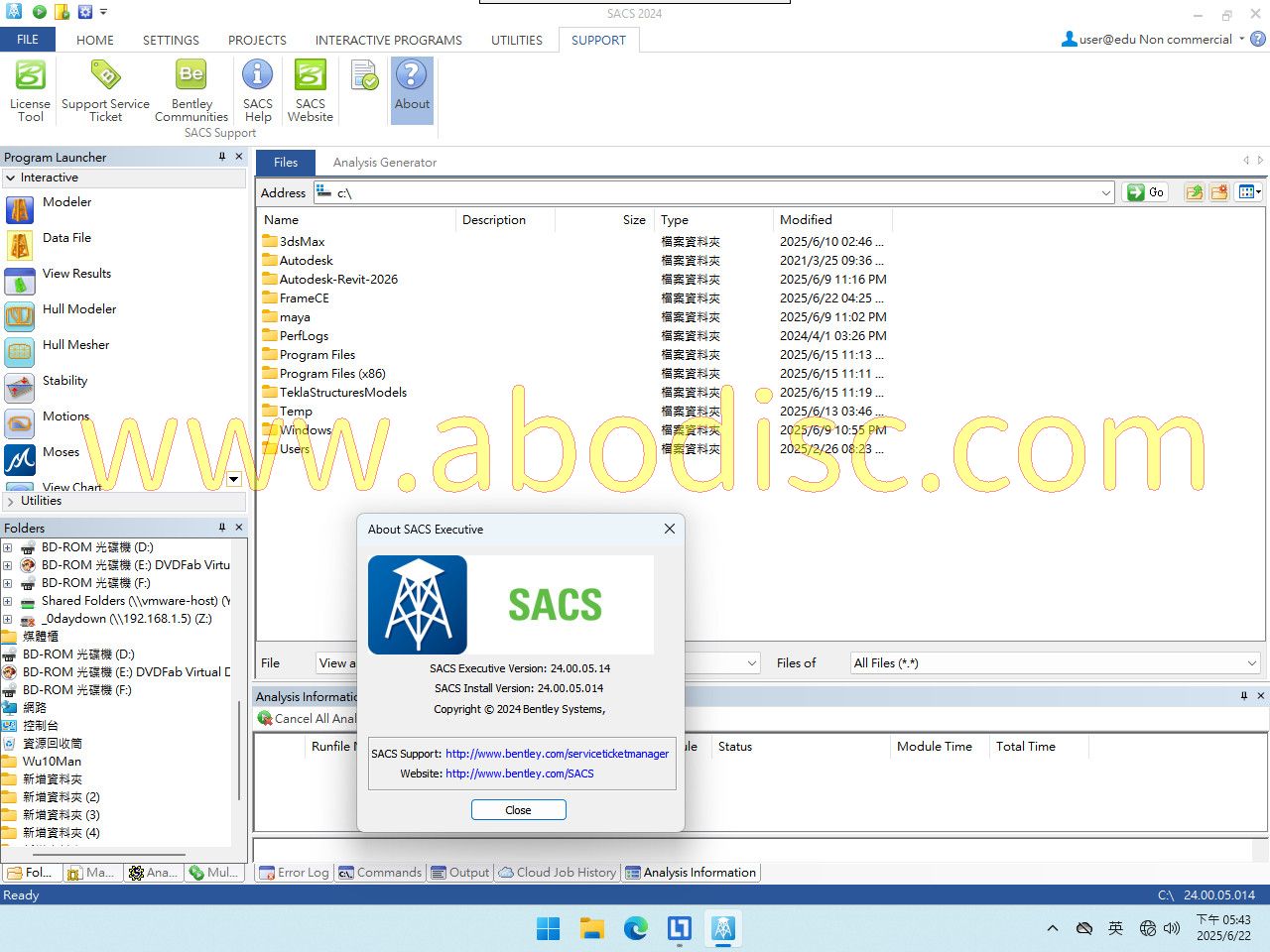Viewport: 1270px width, 952px height.
Task: Switch to the Error Log tab
Action: [294, 873]
